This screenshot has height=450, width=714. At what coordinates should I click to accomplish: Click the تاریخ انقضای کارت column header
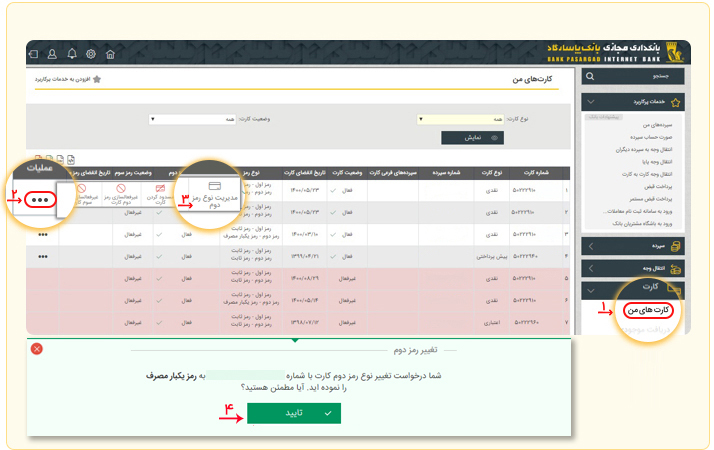(305, 173)
